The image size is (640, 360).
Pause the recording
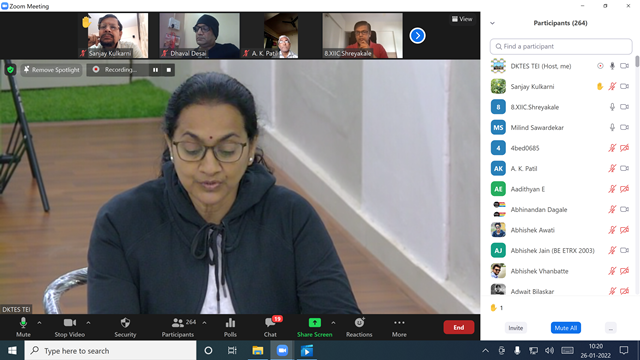[x=156, y=70]
